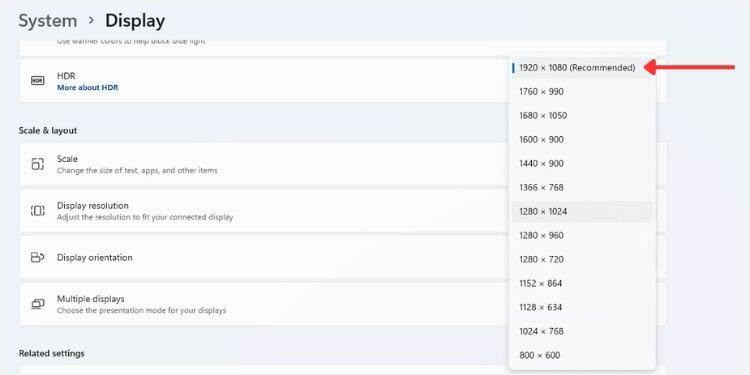This screenshot has height=375, width=750.
Task: Pick 1680 × 1050 from resolution list
Action: click(x=582, y=116)
